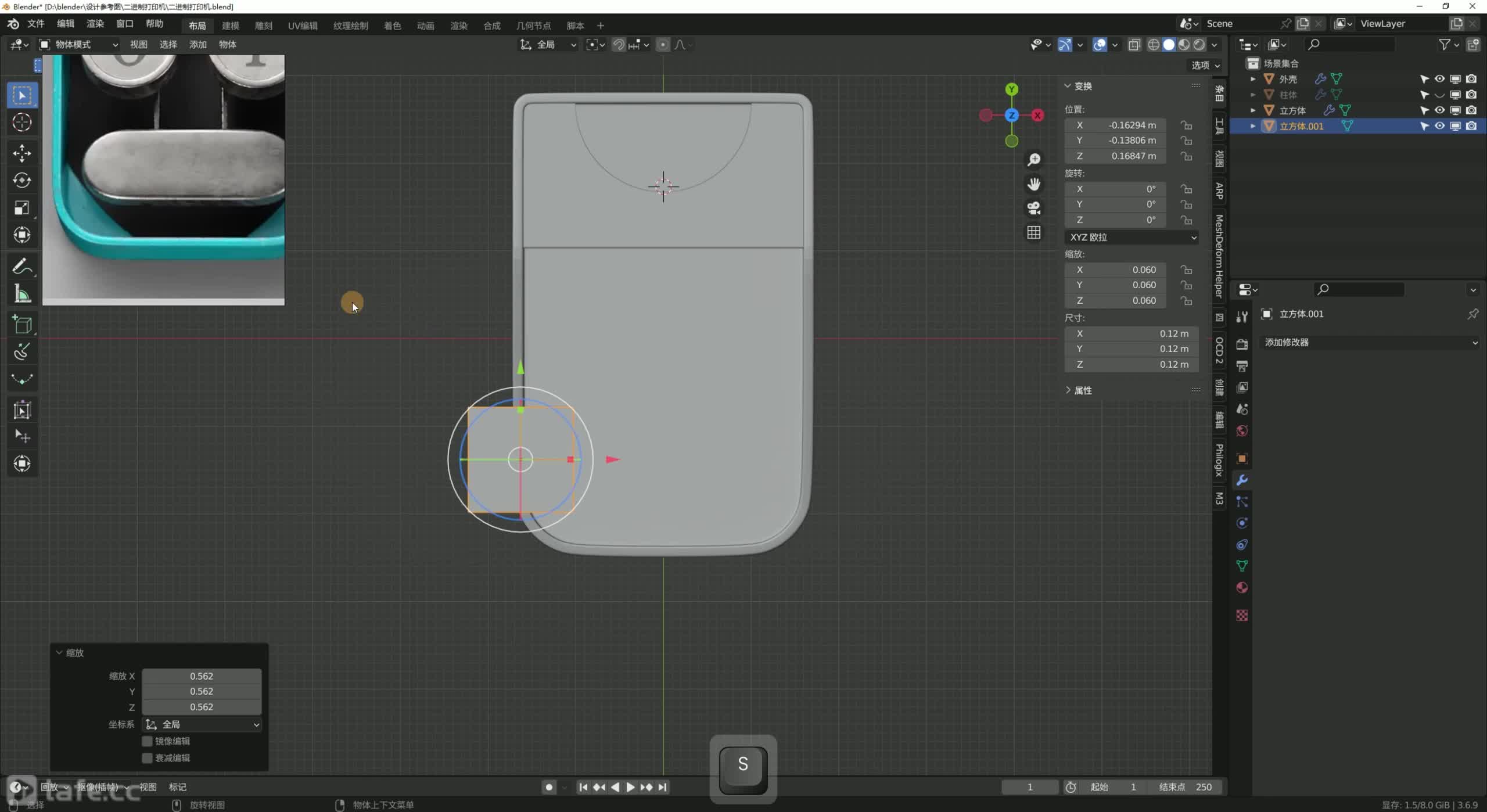
Task: Click the 位置 X input field
Action: click(1115, 125)
